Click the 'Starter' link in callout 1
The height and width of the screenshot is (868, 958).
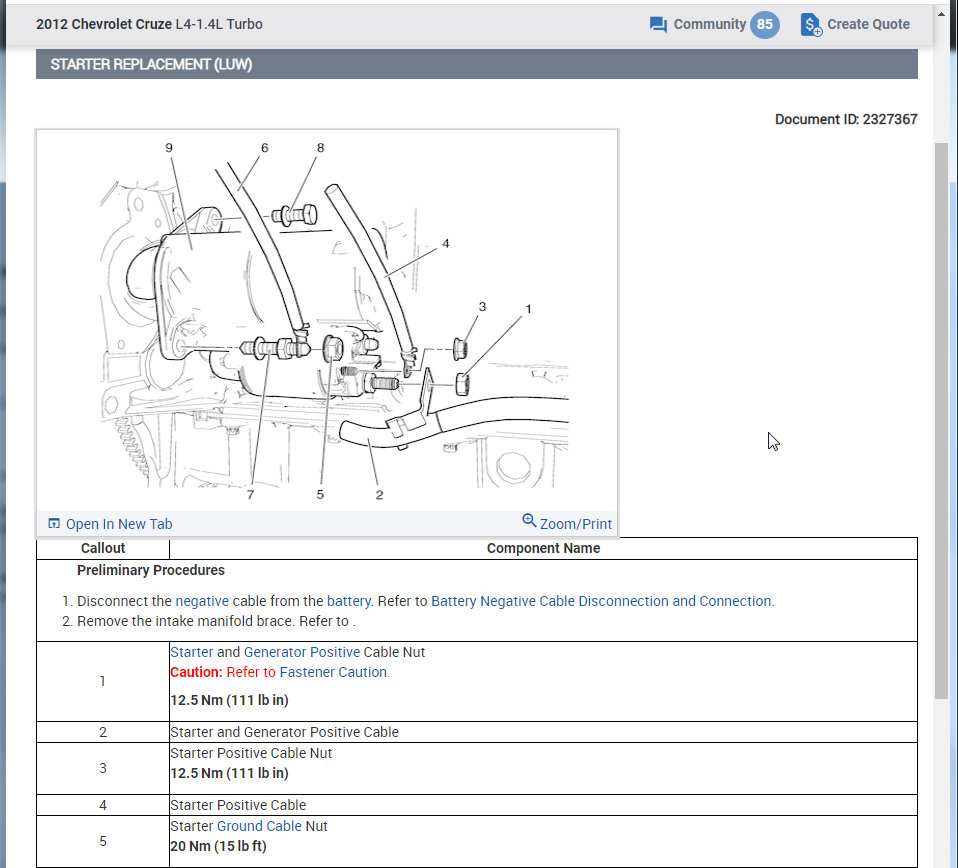point(191,652)
